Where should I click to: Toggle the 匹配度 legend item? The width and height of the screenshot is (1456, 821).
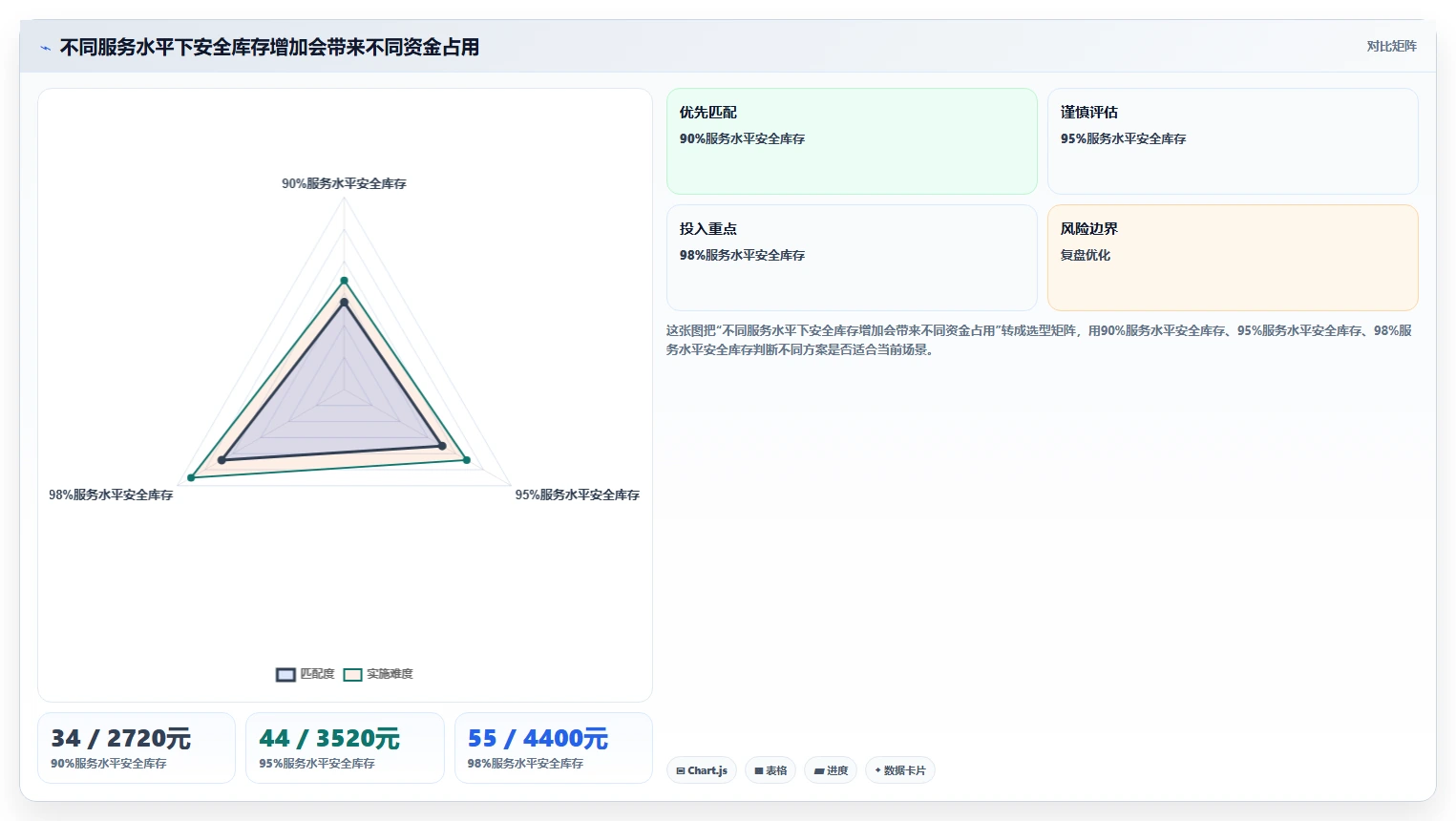pyautogui.click(x=306, y=674)
